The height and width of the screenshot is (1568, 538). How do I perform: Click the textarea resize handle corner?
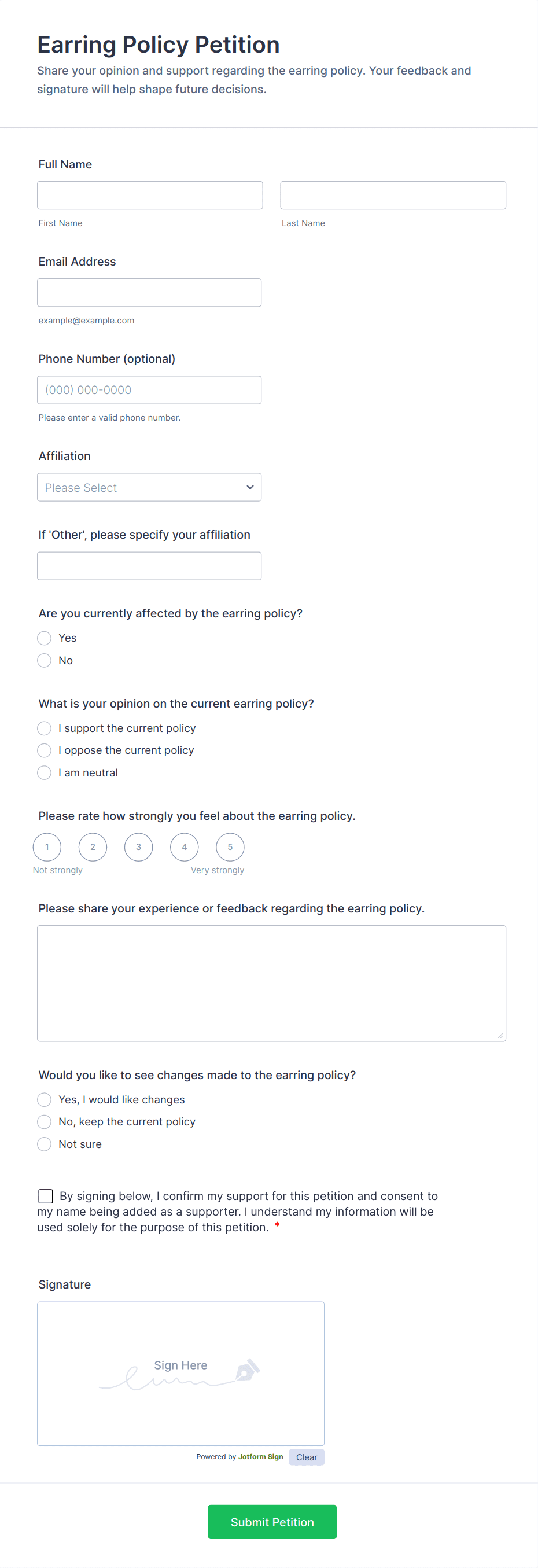(x=500, y=1035)
